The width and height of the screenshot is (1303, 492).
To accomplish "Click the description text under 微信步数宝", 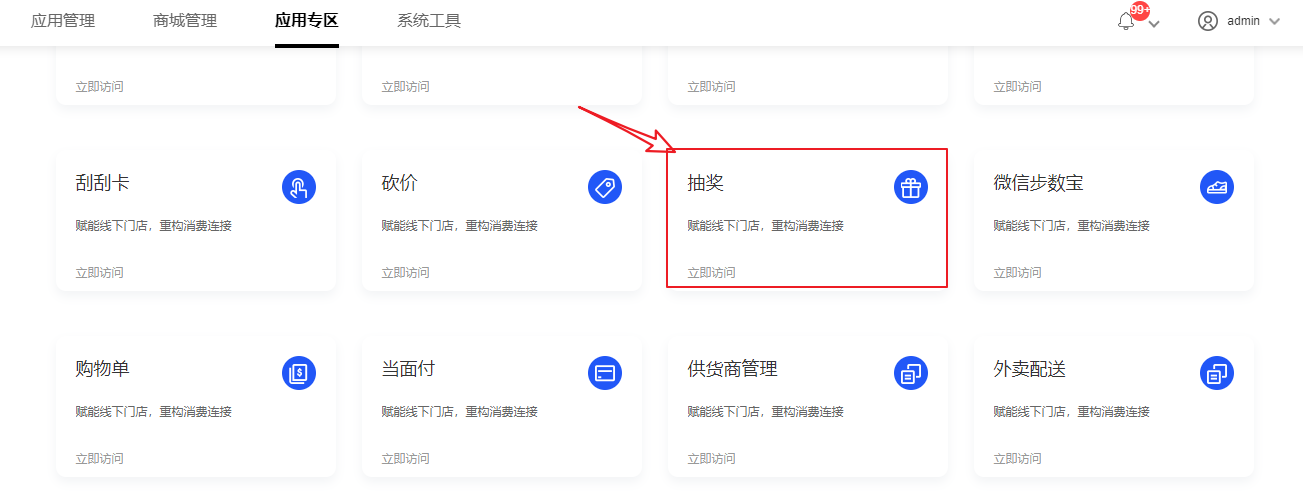I will tap(1072, 226).
